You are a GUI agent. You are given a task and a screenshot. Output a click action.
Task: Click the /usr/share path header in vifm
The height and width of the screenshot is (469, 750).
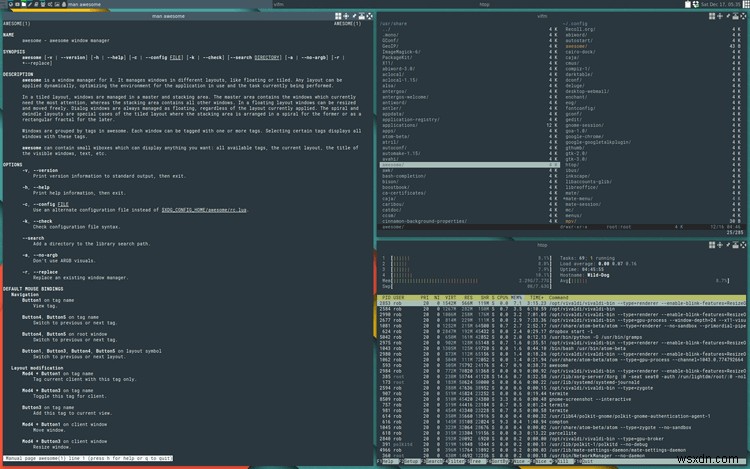click(393, 23)
